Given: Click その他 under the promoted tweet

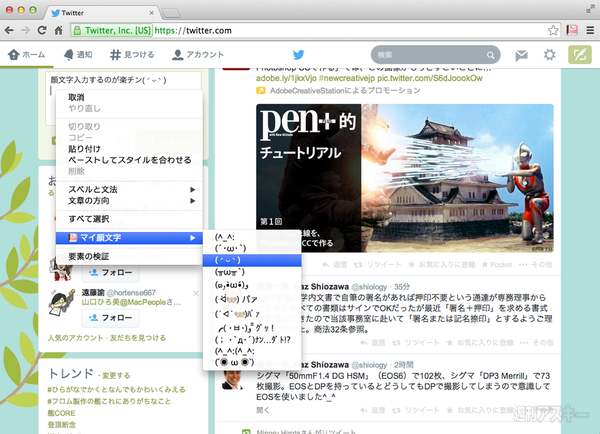Looking at the screenshot, I should (x=536, y=264).
